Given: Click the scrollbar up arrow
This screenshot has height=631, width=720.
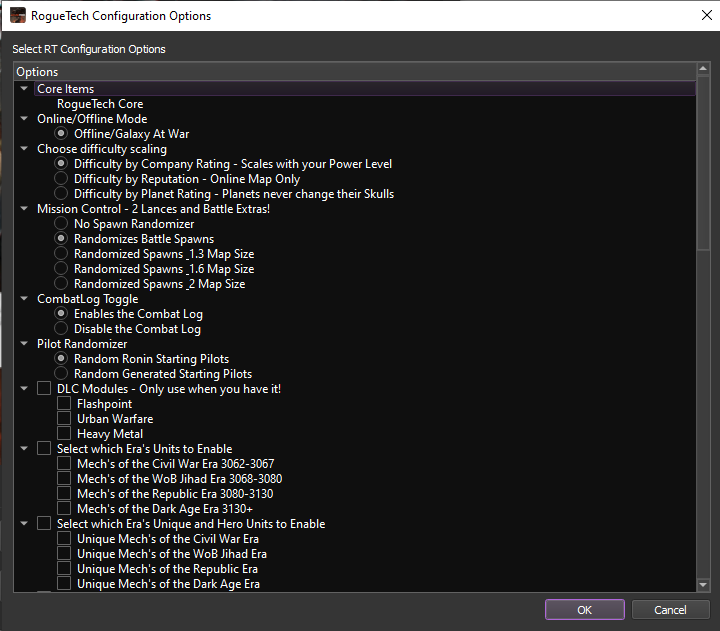Looking at the screenshot, I should click(x=703, y=69).
